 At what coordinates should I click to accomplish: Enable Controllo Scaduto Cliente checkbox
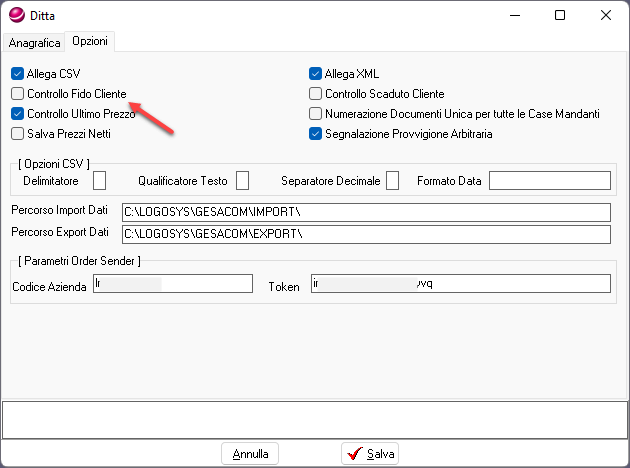(x=316, y=93)
